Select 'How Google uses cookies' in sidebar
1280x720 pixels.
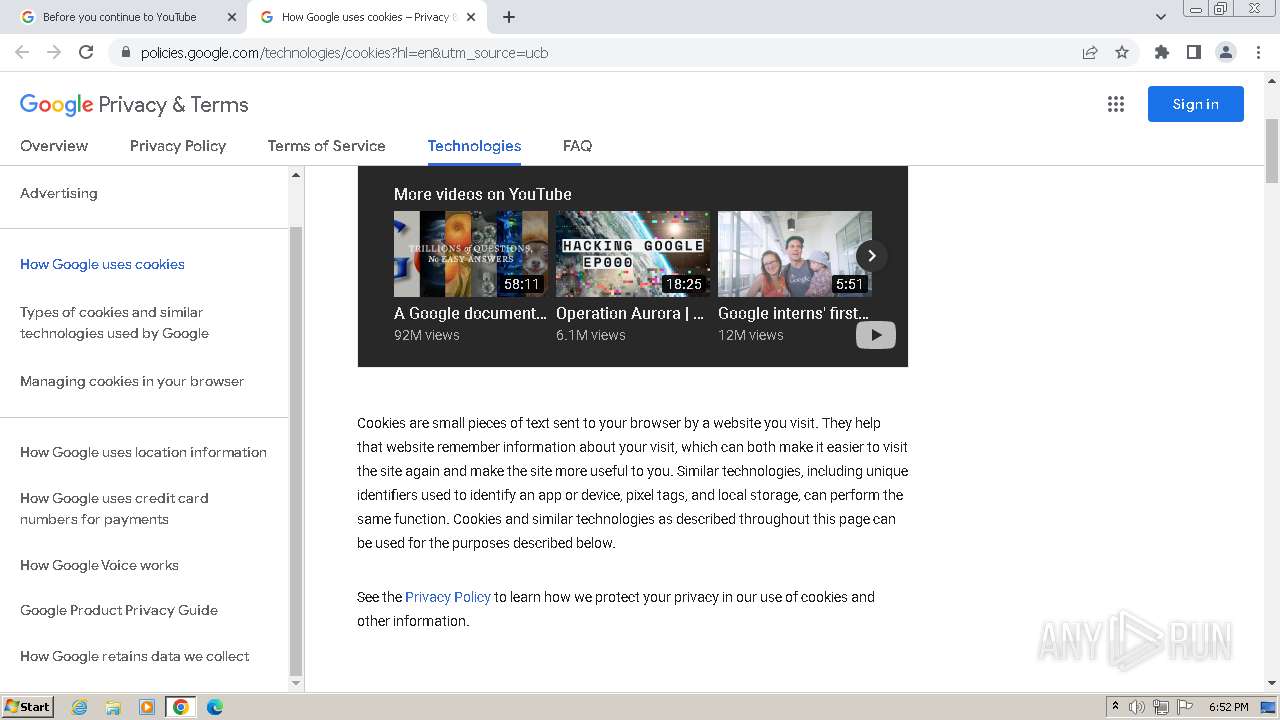[x=102, y=264]
